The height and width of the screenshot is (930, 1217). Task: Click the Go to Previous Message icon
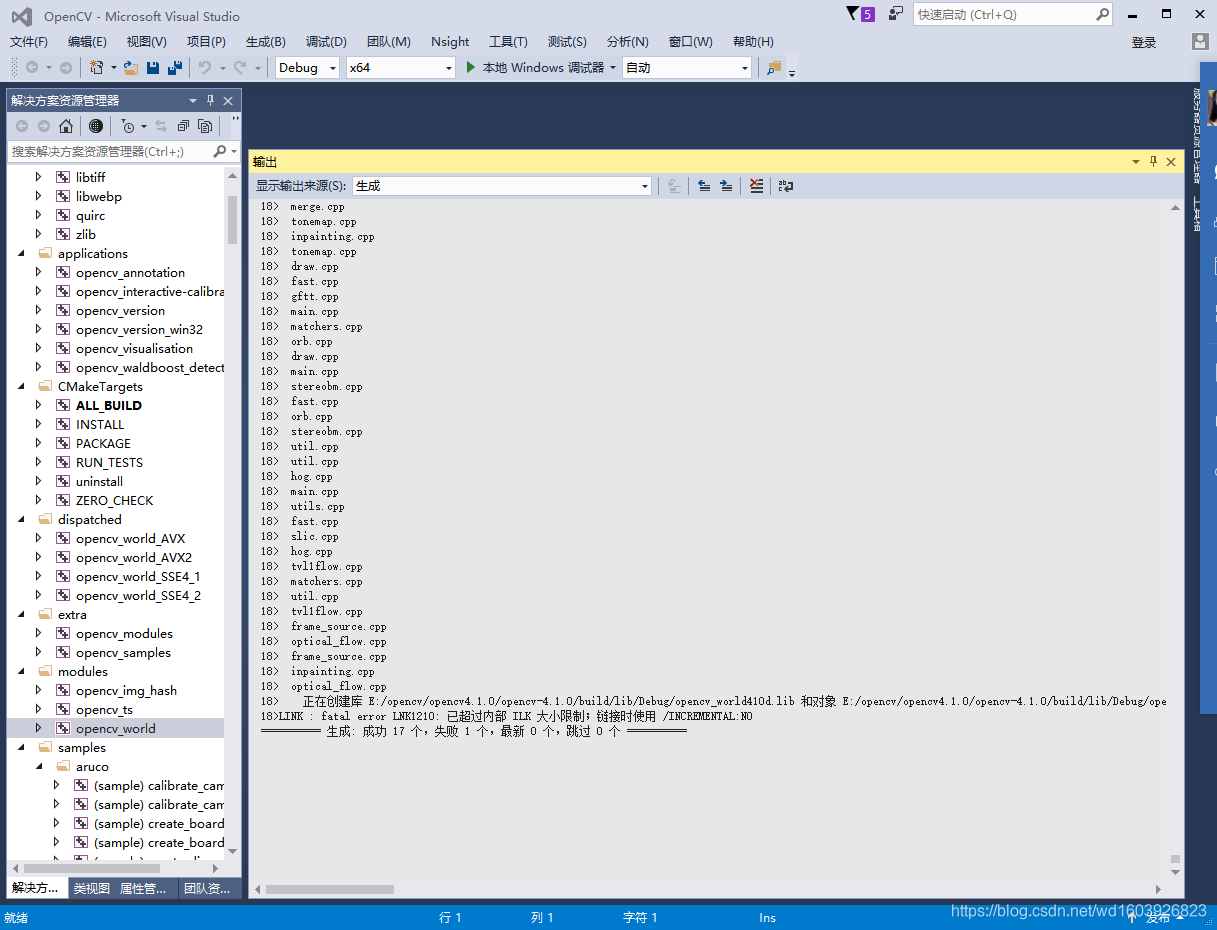click(x=704, y=185)
